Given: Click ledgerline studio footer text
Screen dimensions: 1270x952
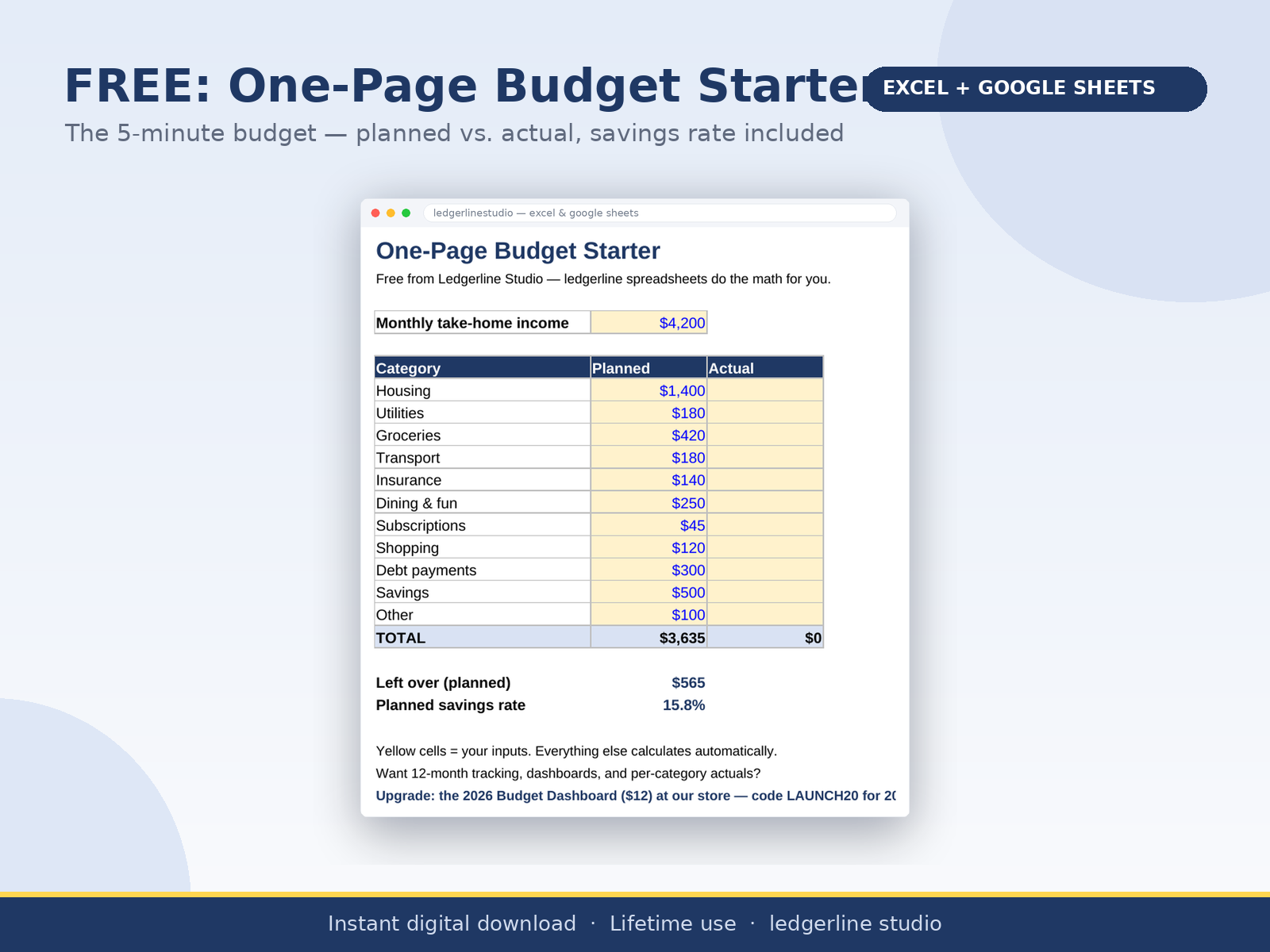Looking at the screenshot, I should pyautogui.click(x=856, y=923).
